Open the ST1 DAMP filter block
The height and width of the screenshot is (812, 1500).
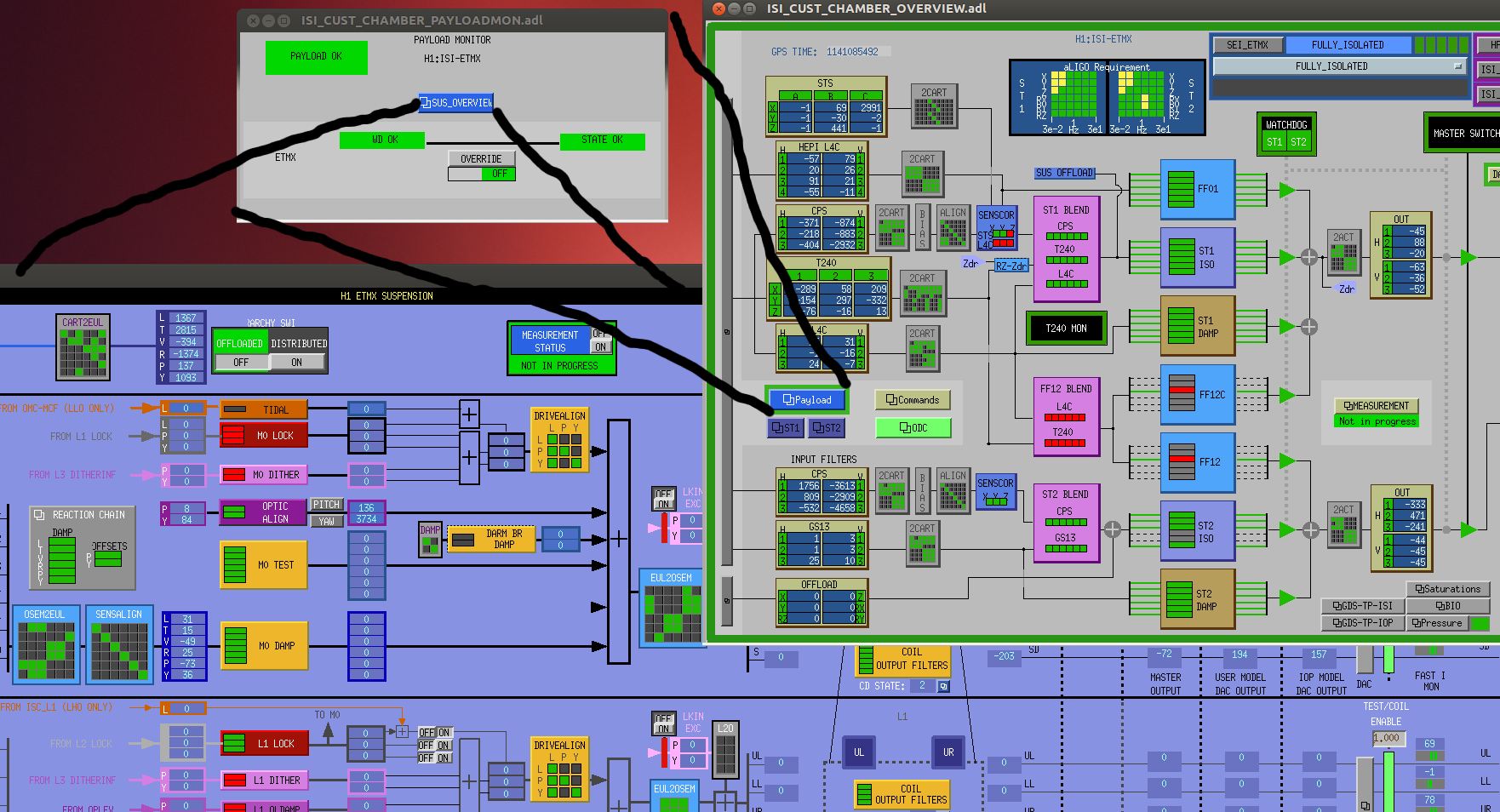point(1198,326)
